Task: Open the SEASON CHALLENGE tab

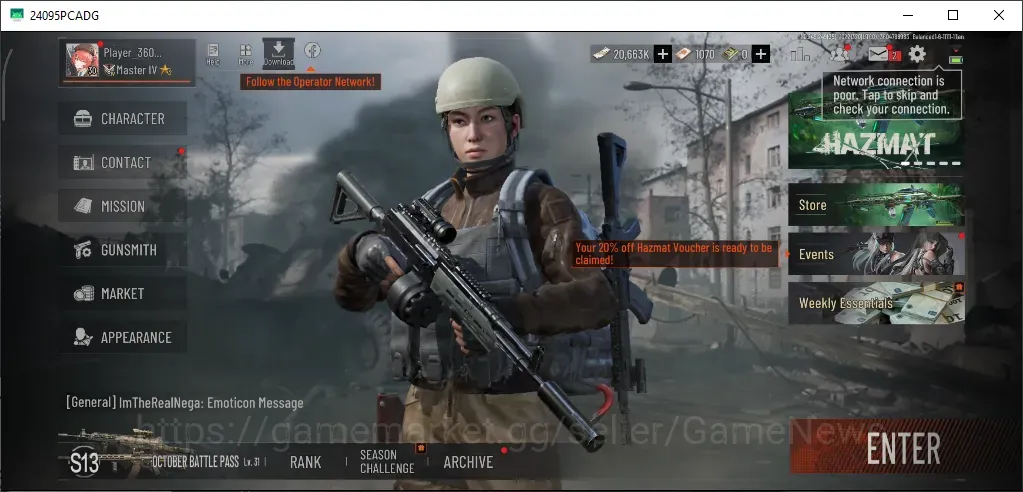Action: [387, 461]
